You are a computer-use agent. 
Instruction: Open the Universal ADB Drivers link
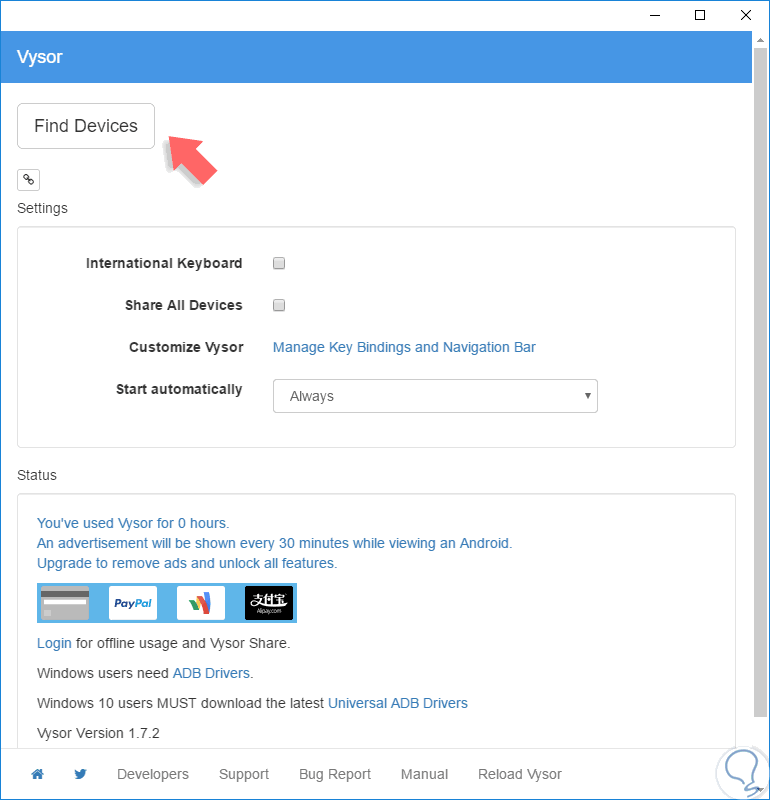(398, 703)
